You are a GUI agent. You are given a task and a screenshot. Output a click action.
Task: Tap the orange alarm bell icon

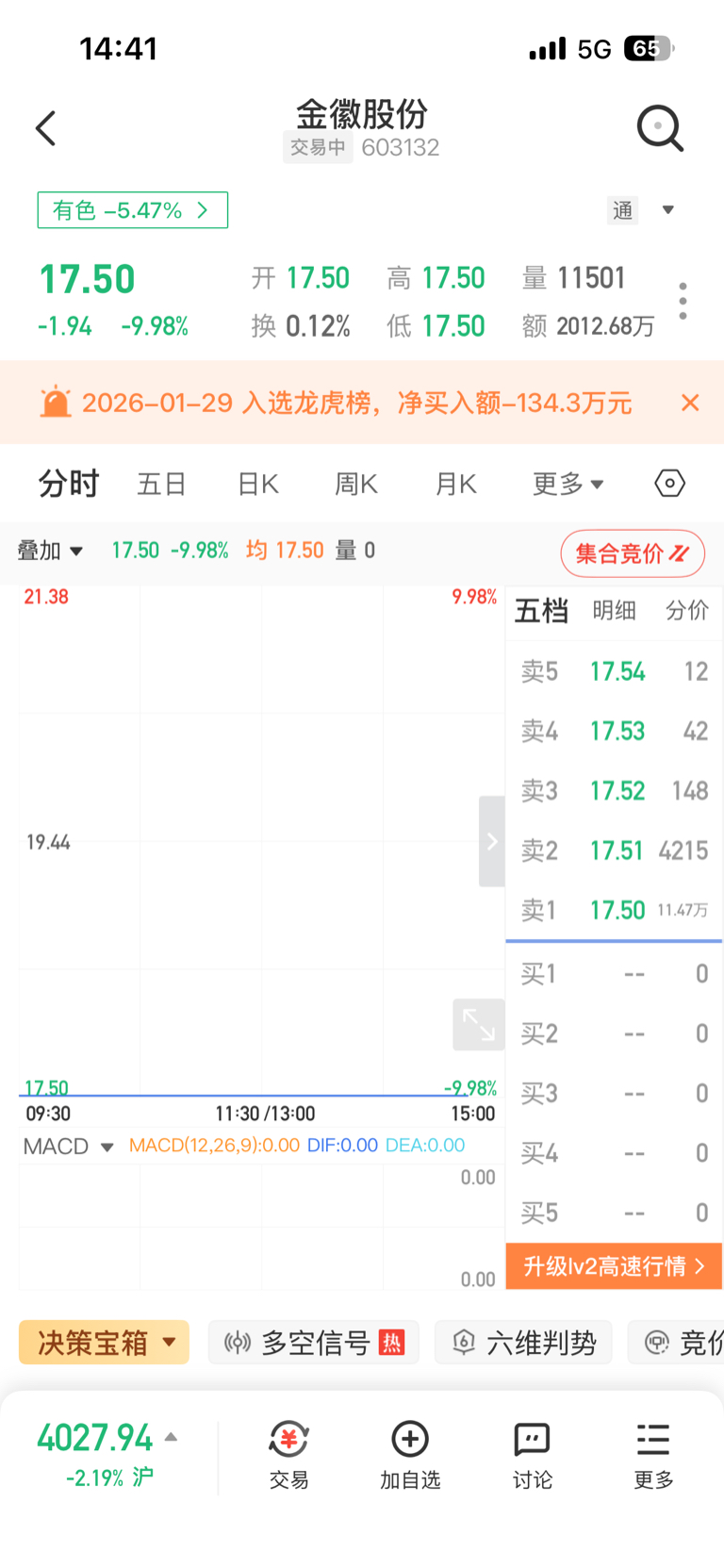point(56,403)
